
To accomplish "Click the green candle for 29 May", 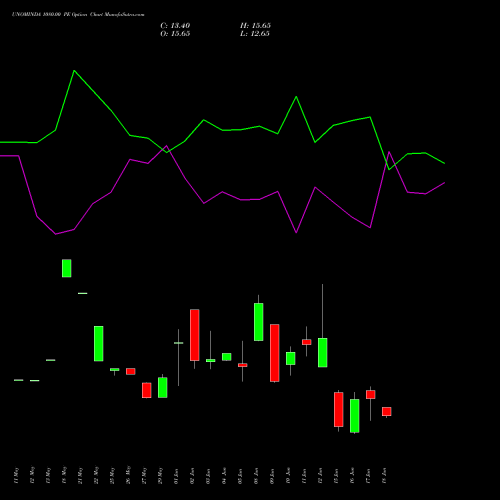I will pos(163,387).
